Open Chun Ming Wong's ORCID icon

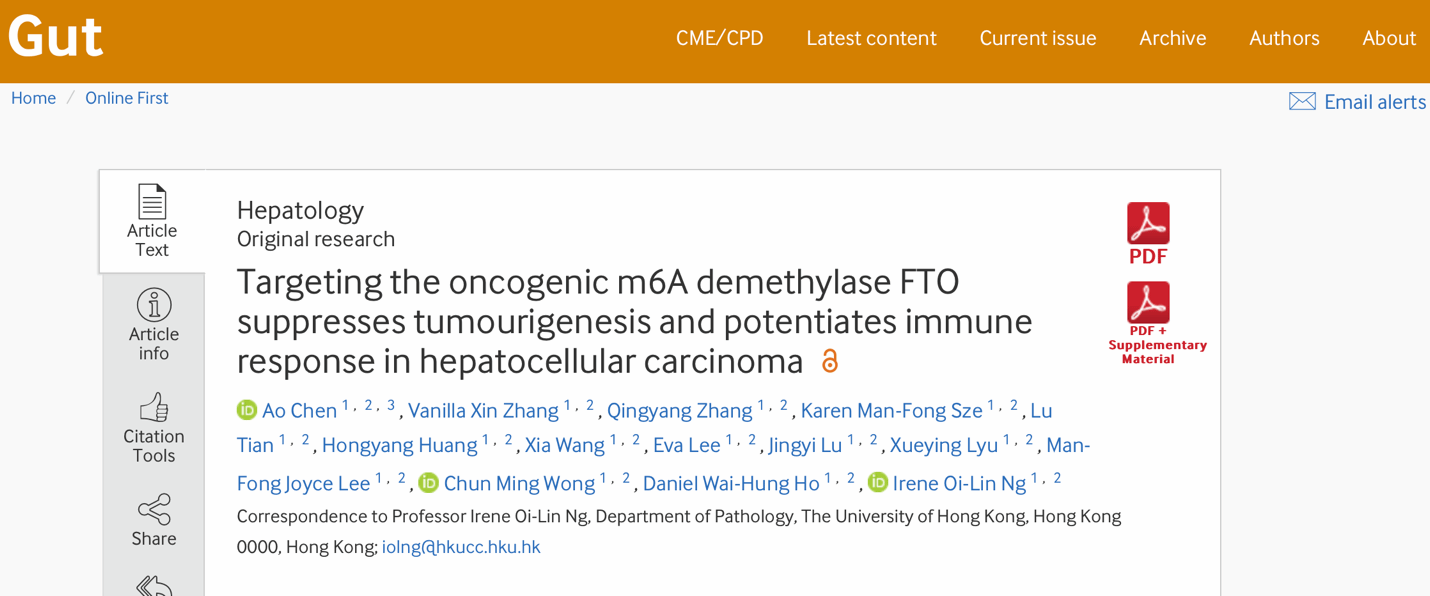[428, 483]
